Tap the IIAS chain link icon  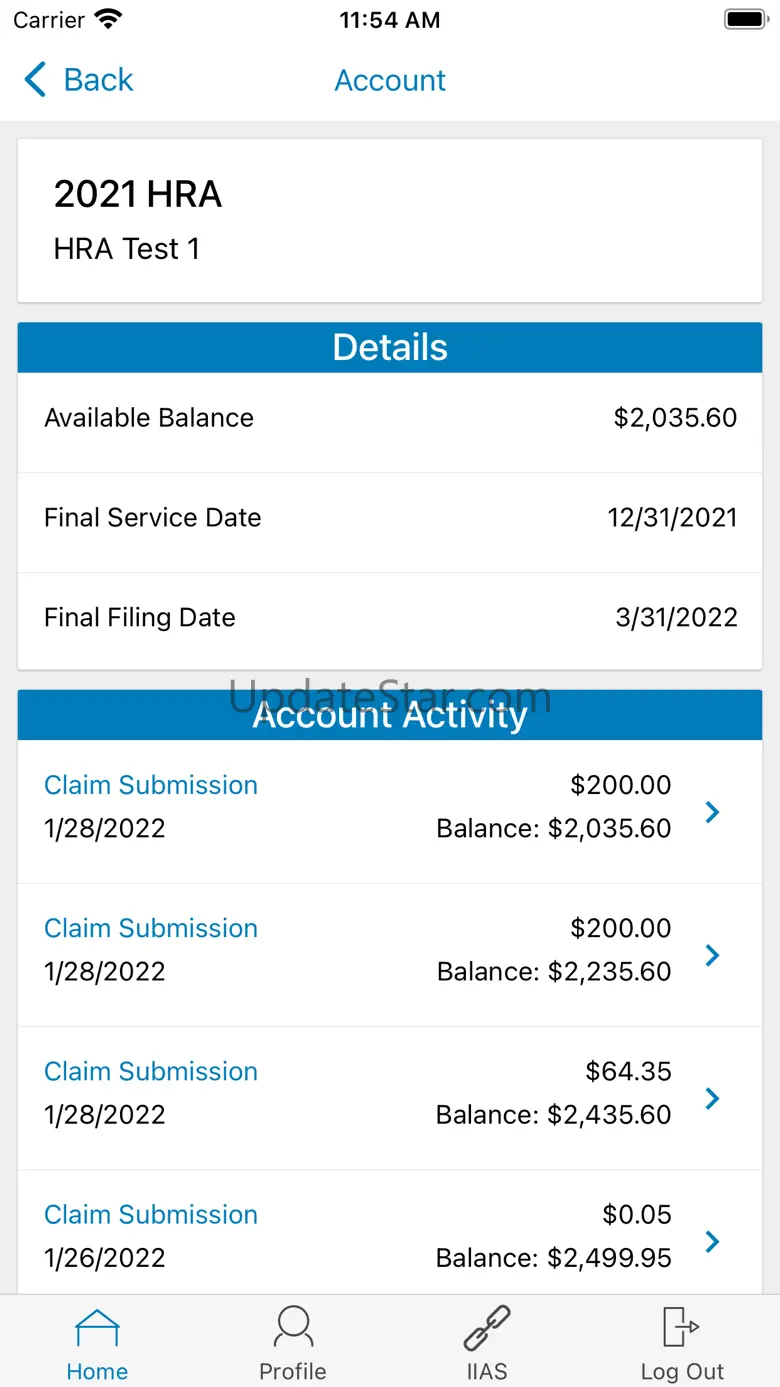[487, 1328]
